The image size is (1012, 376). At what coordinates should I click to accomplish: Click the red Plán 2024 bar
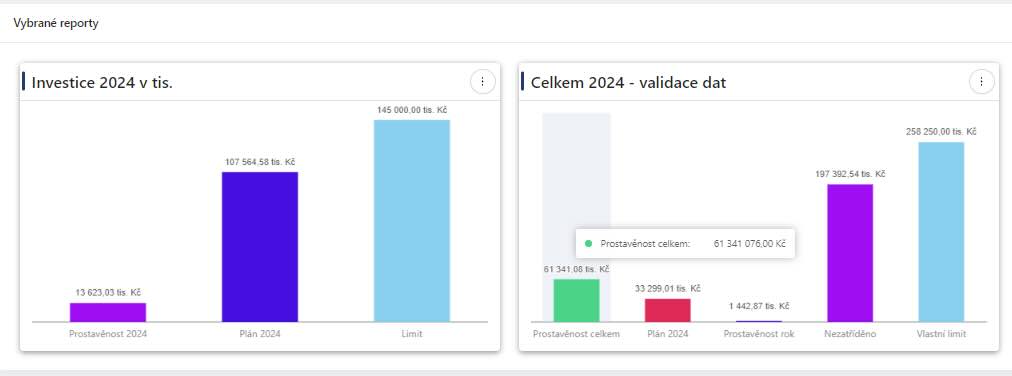click(667, 310)
